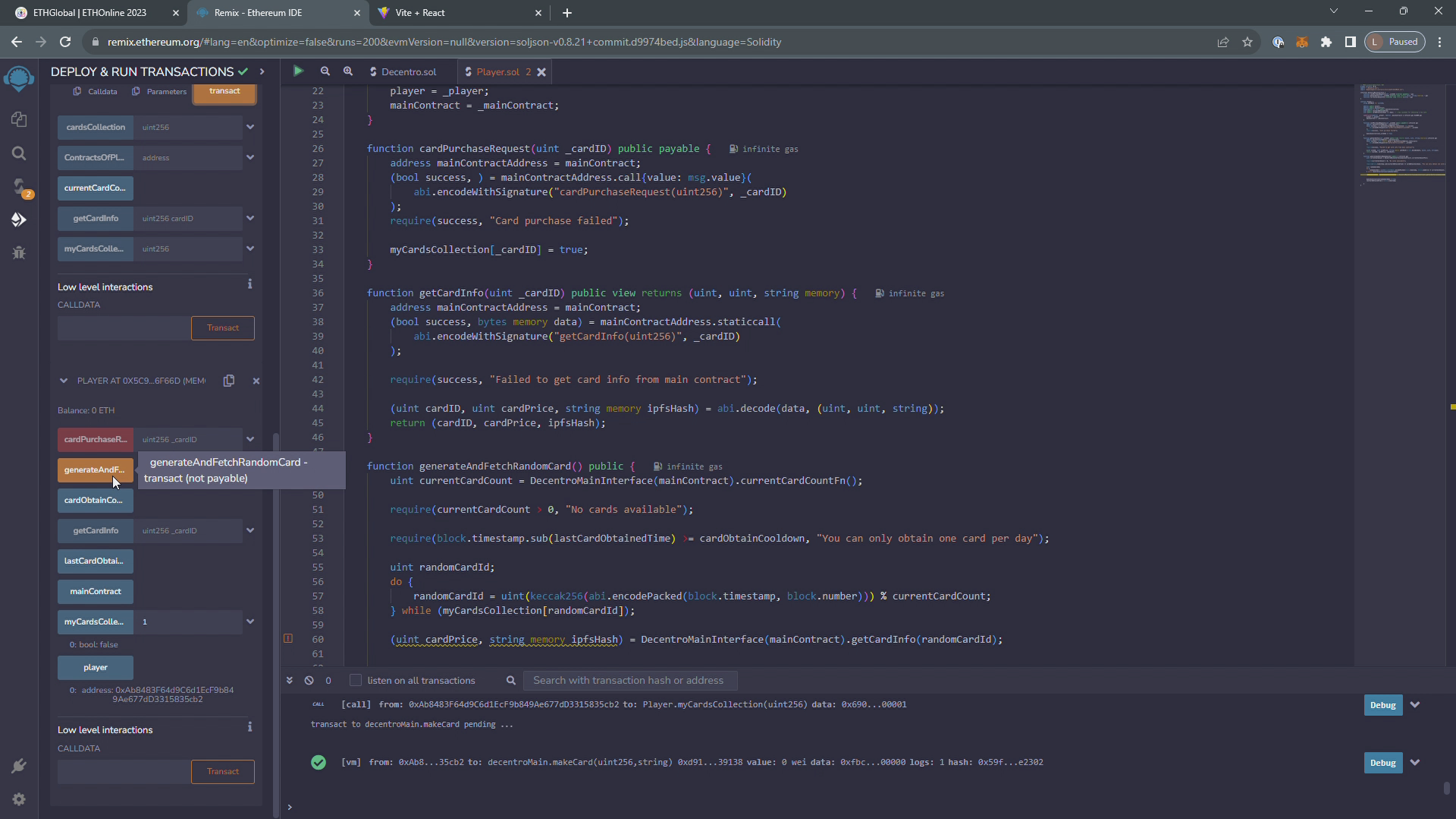Click Transact under the Player CALLDATA field
Viewport: 1456px width, 819px height.
pyautogui.click(x=223, y=772)
